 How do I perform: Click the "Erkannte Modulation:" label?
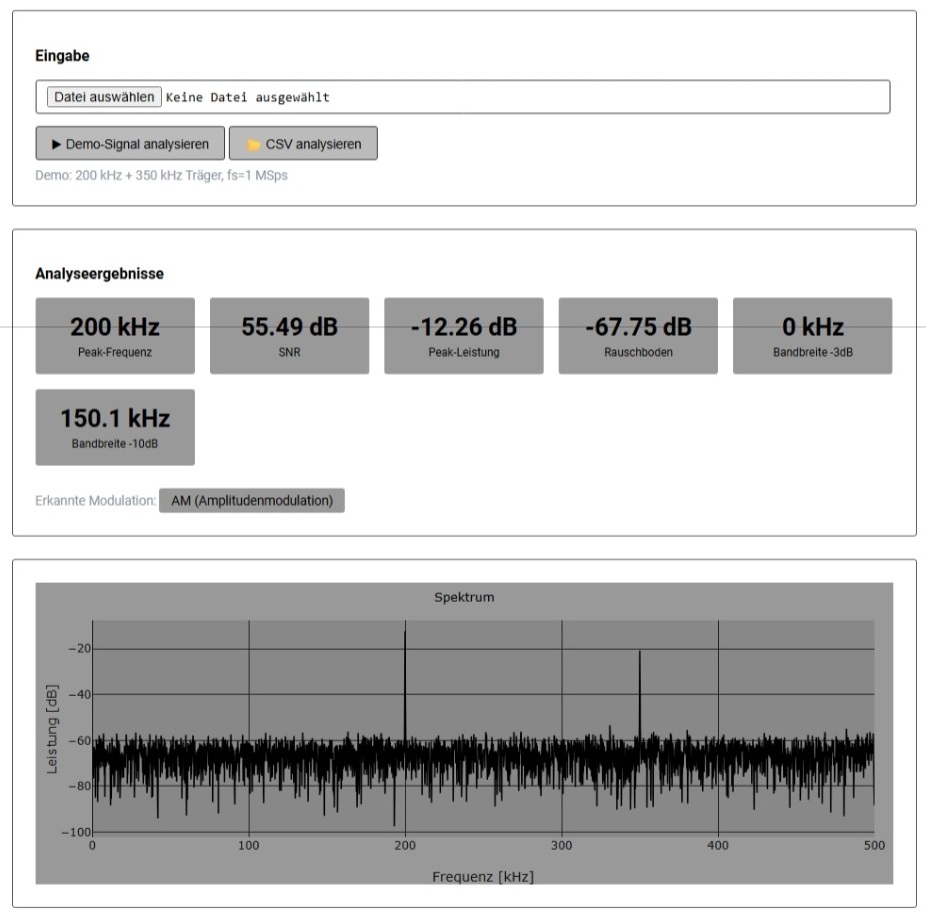pyautogui.click(x=95, y=500)
